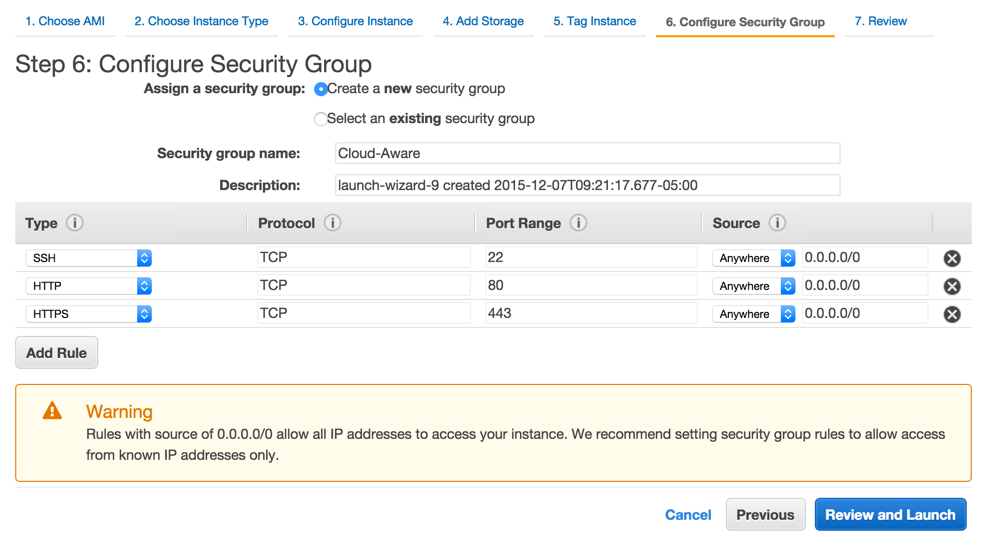Click the info icon next to Source
The height and width of the screenshot is (545, 981).
(x=777, y=223)
